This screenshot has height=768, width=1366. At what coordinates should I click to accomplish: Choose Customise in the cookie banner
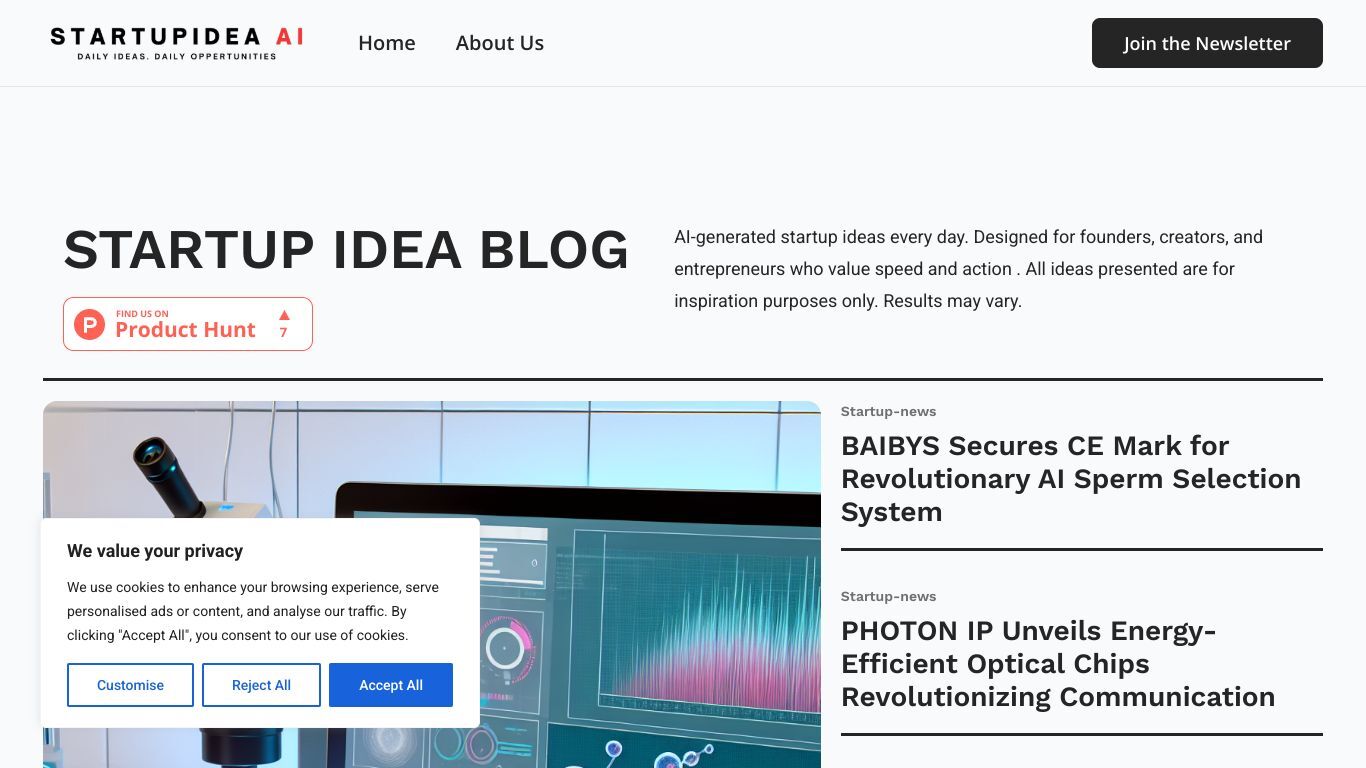click(130, 685)
